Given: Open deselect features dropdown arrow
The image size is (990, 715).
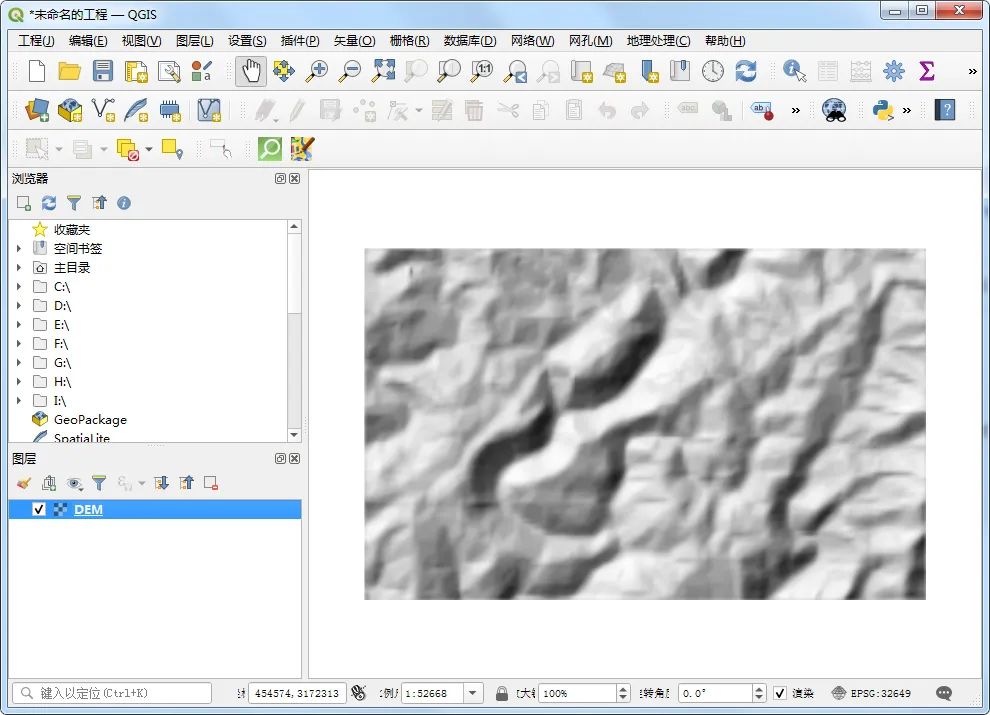Looking at the screenshot, I should pyautogui.click(x=149, y=149).
